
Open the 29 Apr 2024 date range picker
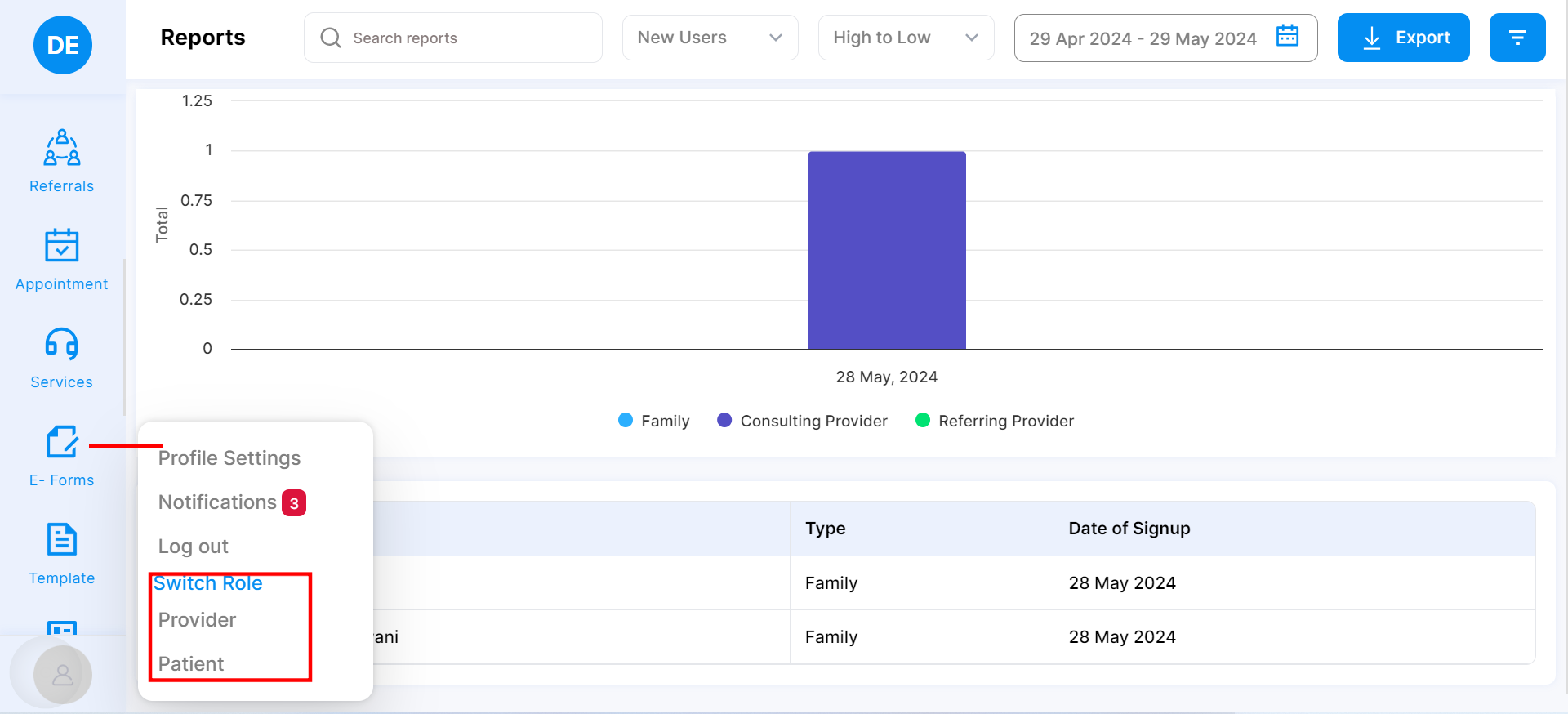coord(1143,38)
